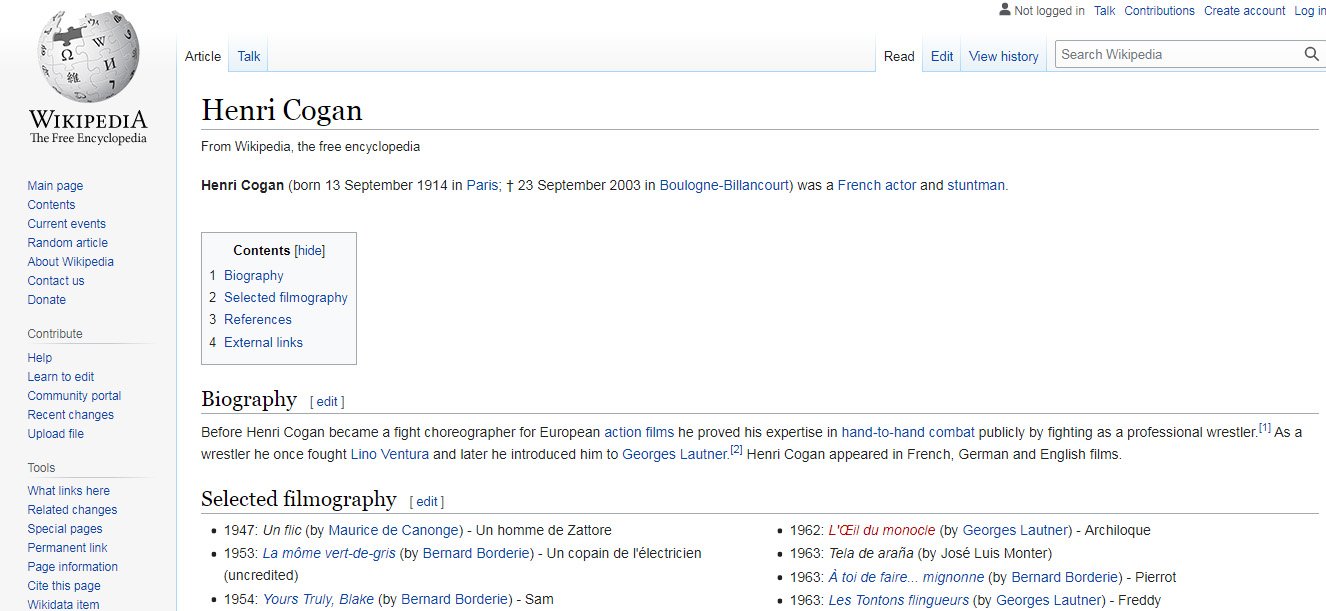Click the Log in link
Viewport: 1326px width, 611px height.
click(1310, 11)
